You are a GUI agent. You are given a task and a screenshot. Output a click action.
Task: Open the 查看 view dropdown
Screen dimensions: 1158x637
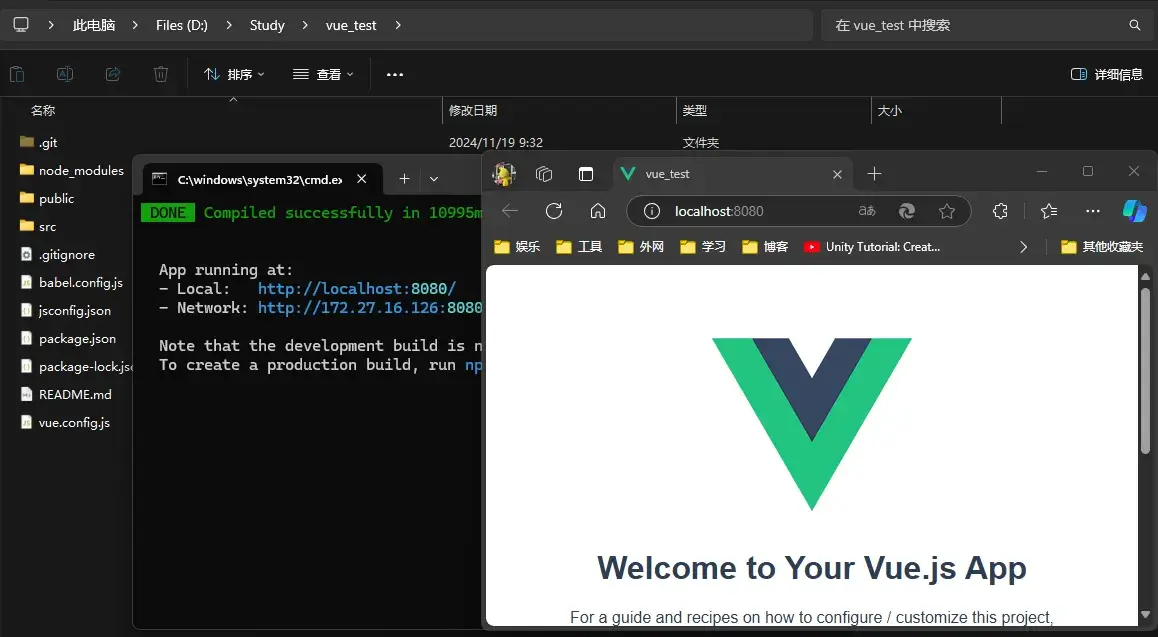point(323,75)
